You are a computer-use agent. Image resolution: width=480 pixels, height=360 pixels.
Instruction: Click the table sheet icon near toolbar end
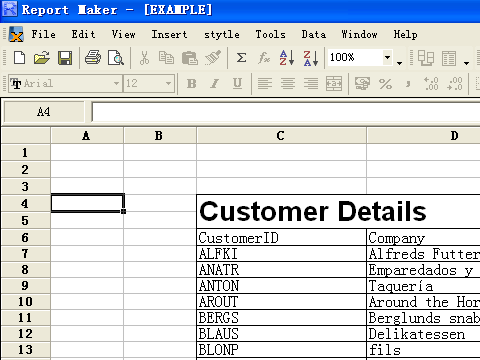pos(449,58)
